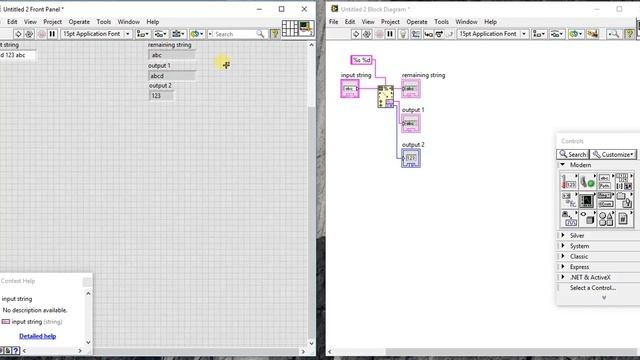Open View menu in Block Diagram
Image resolution: width=640 pixels, height=360 pixels.
tap(368, 22)
